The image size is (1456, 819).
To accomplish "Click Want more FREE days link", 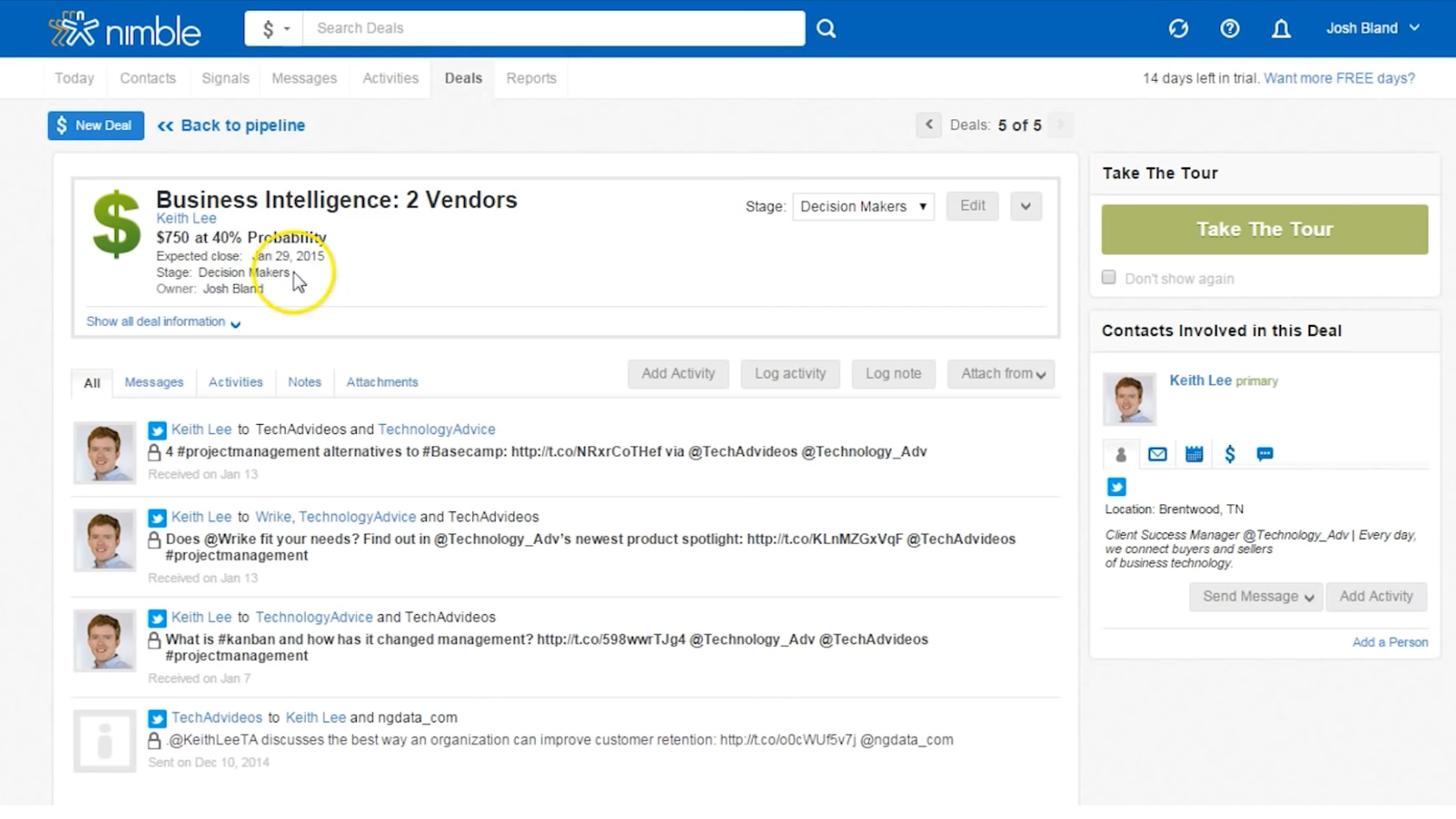I will coord(1340,78).
